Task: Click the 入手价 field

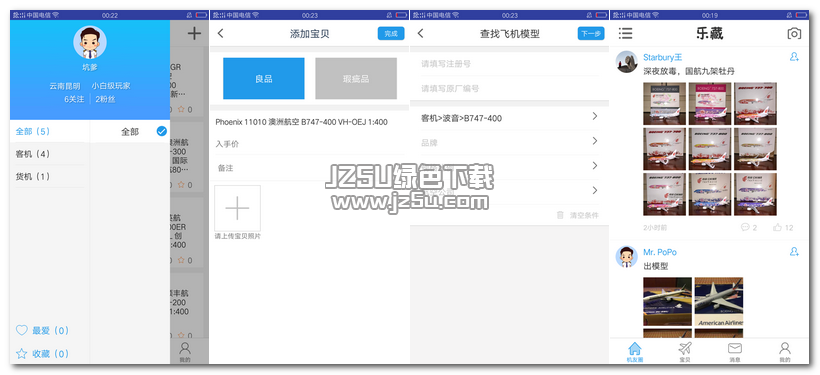Action: click(x=309, y=144)
